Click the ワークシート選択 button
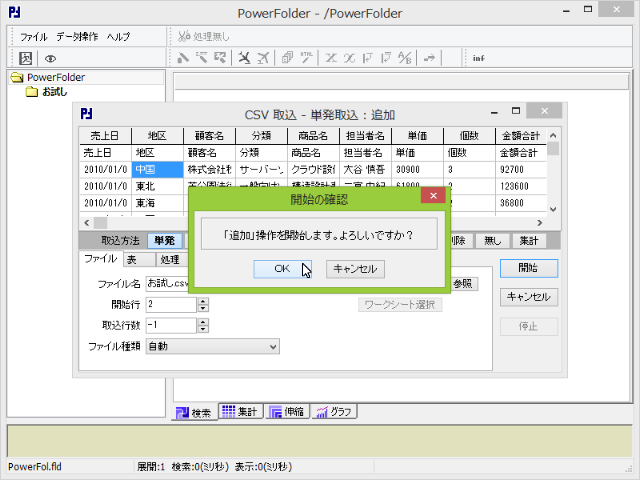Image resolution: width=640 pixels, height=480 pixels. [400, 304]
